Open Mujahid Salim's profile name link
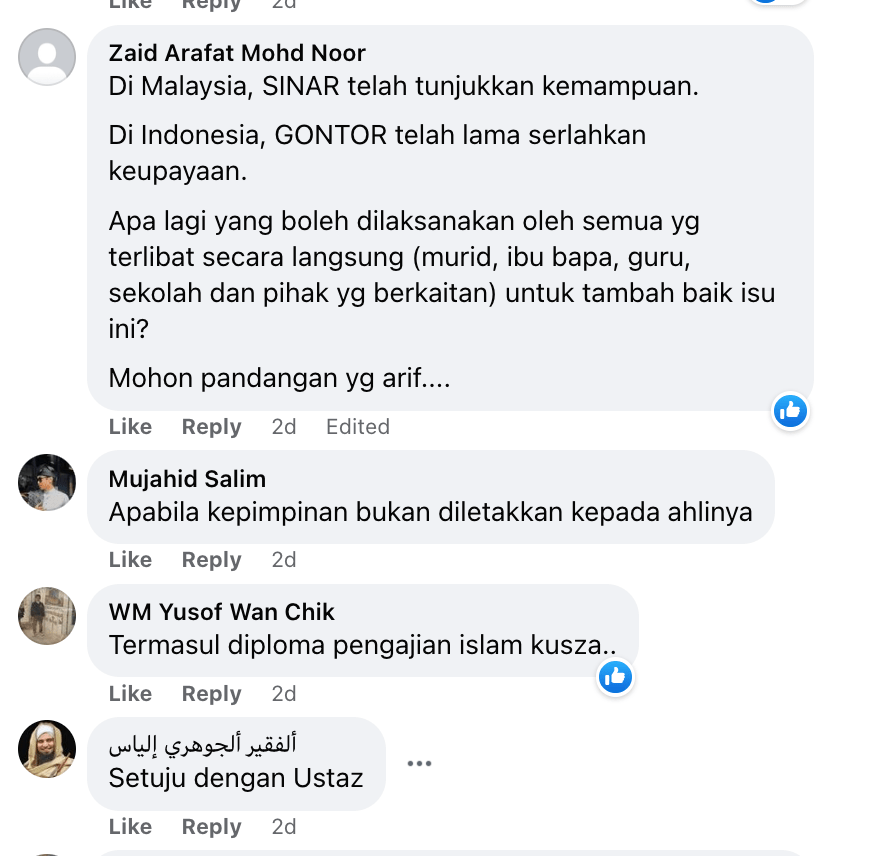The height and width of the screenshot is (856, 876). pyautogui.click(x=187, y=479)
